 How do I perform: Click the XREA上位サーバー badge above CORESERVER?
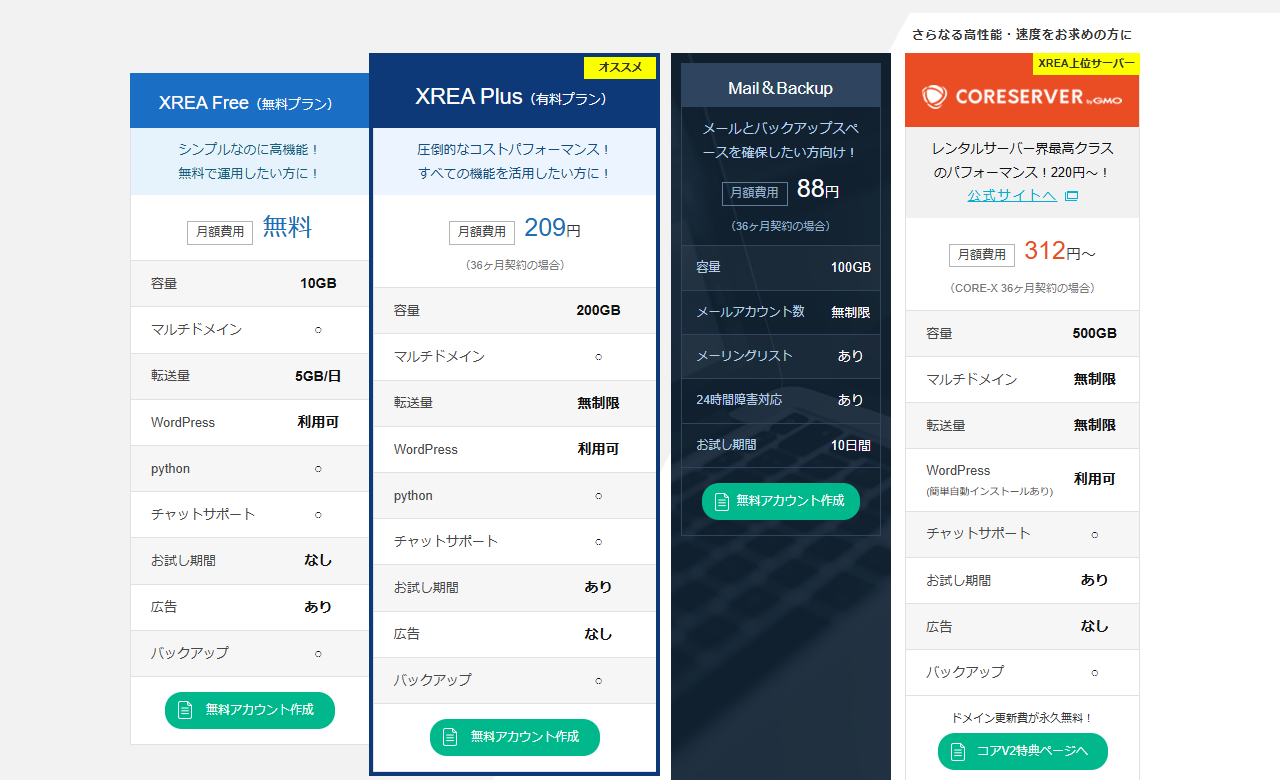coord(1084,62)
